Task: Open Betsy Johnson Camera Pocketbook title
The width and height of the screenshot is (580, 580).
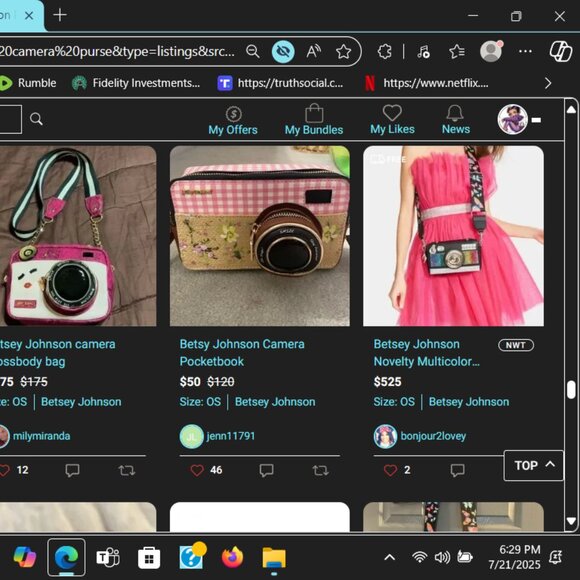Action: [242, 353]
